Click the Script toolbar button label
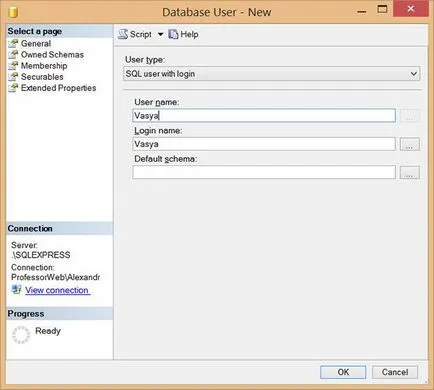The width and height of the screenshot is (434, 390). [x=141, y=34]
